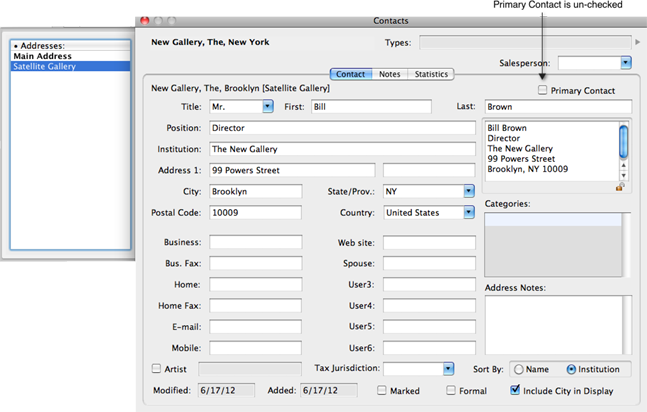The height and width of the screenshot is (412, 647).
Task: Enable the Artist checkbox
Action: coord(156,369)
